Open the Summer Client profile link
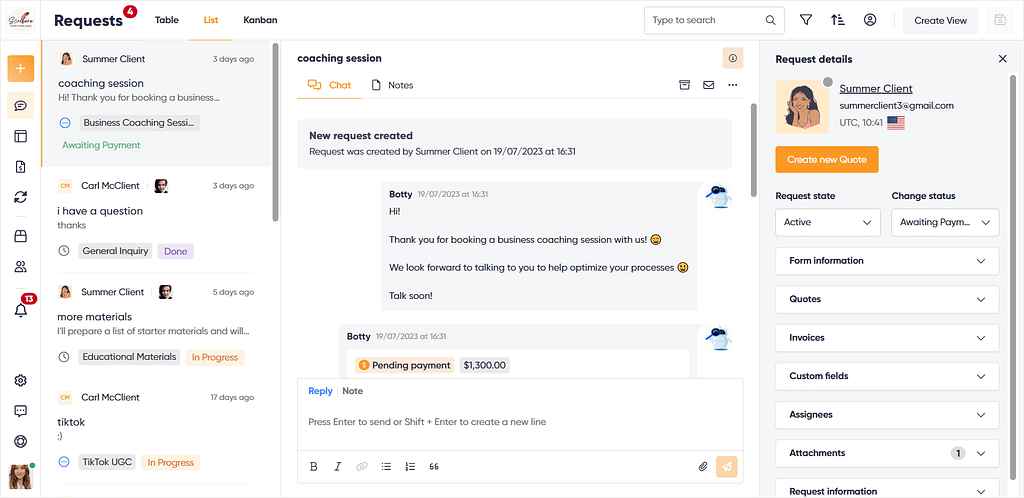The width and height of the screenshot is (1024, 498). point(876,89)
